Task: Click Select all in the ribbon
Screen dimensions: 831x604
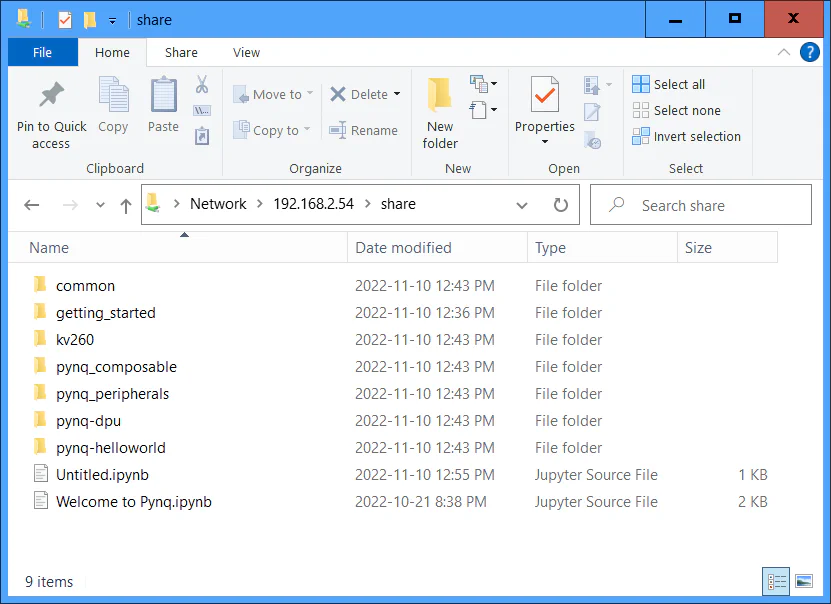Action: (x=675, y=84)
